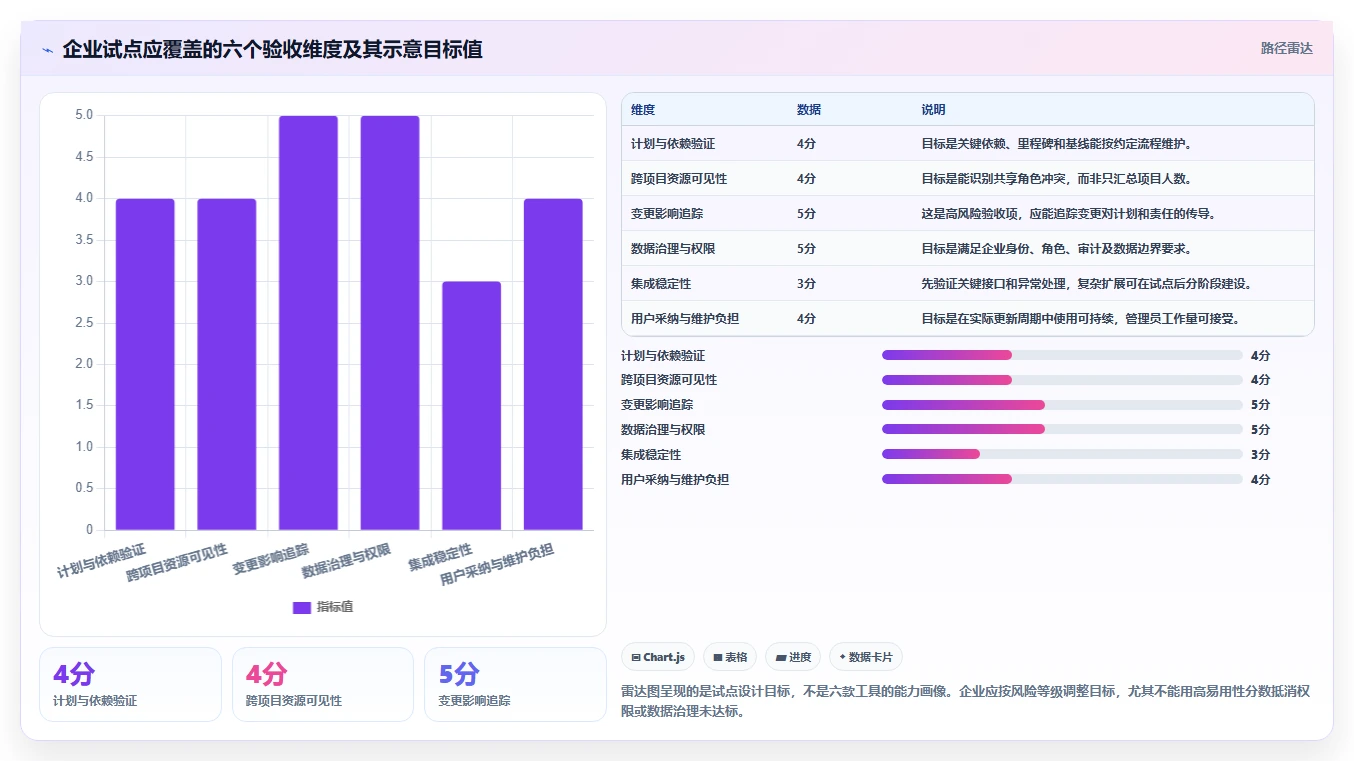Screen dimensions: 1354x761
Task: Select the 集成稳定性 table row cell
Action: click(x=661, y=284)
